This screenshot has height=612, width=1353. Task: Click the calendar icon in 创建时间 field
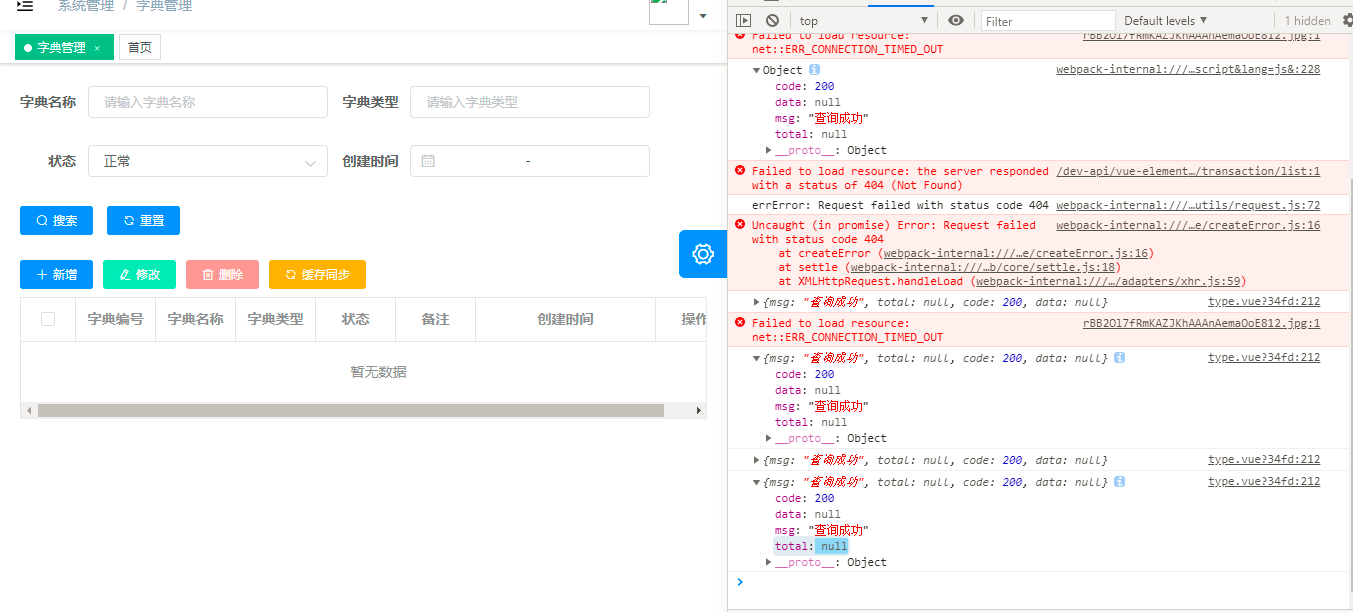[428, 161]
